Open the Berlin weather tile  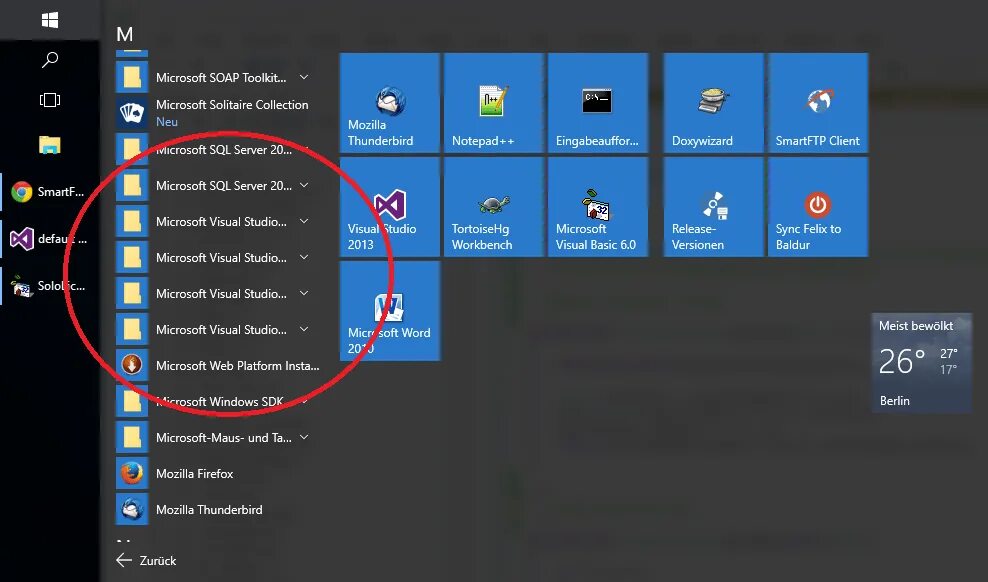click(x=921, y=363)
